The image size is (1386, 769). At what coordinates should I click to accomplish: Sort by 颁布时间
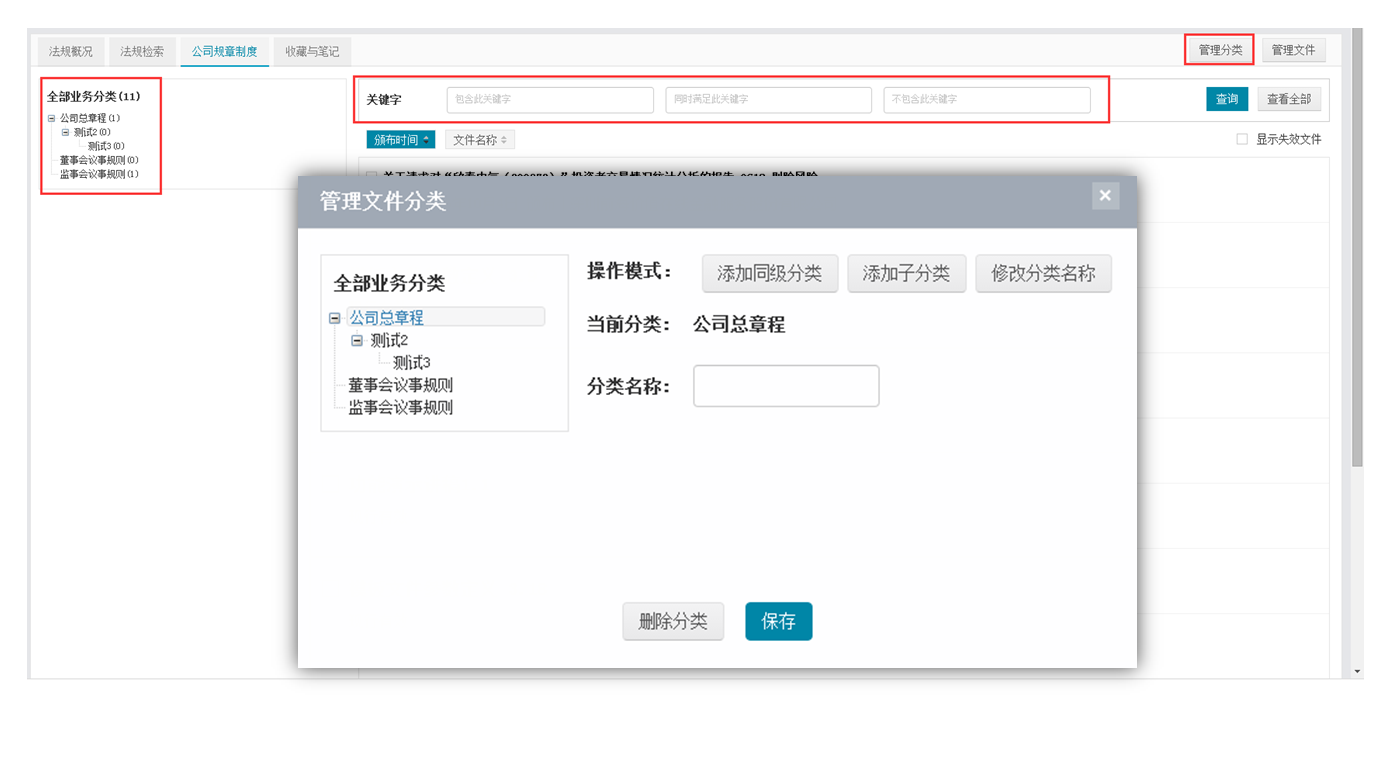tap(401, 140)
